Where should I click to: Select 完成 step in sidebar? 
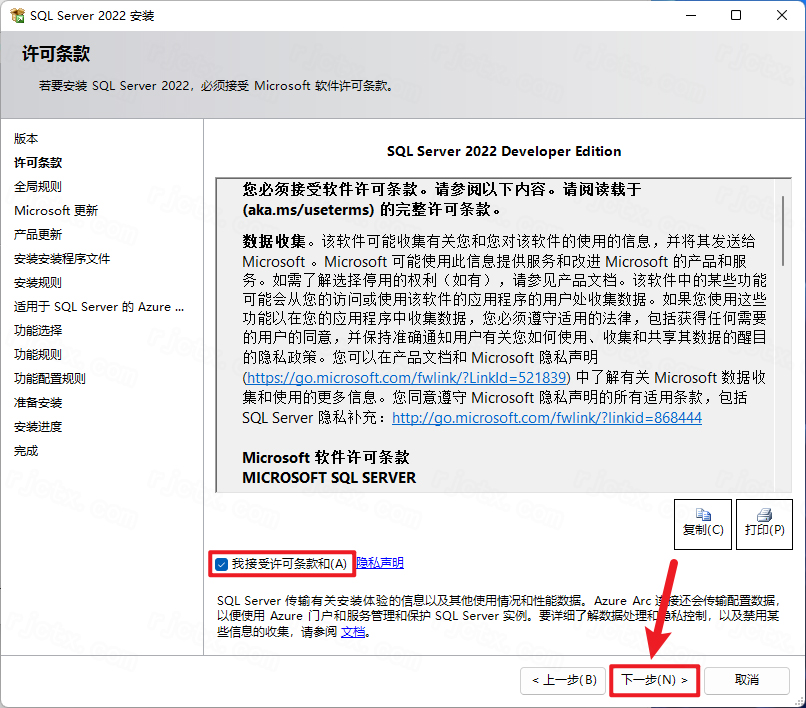pyautogui.click(x=26, y=450)
